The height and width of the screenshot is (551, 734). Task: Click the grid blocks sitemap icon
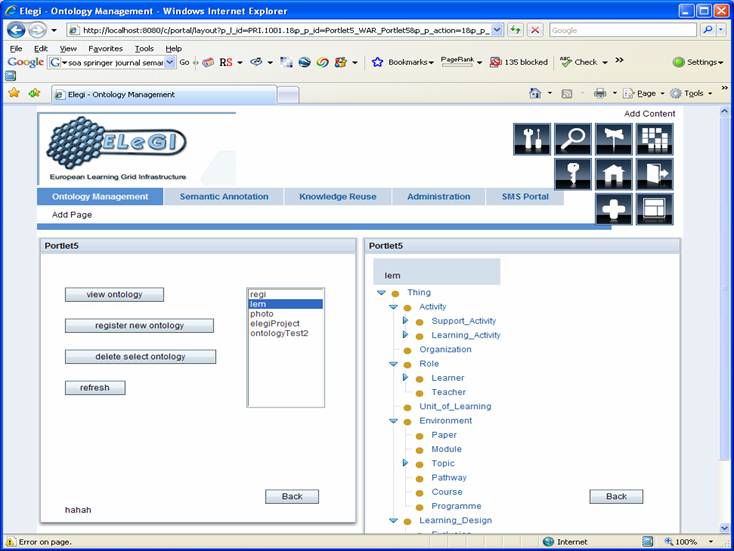(x=654, y=139)
